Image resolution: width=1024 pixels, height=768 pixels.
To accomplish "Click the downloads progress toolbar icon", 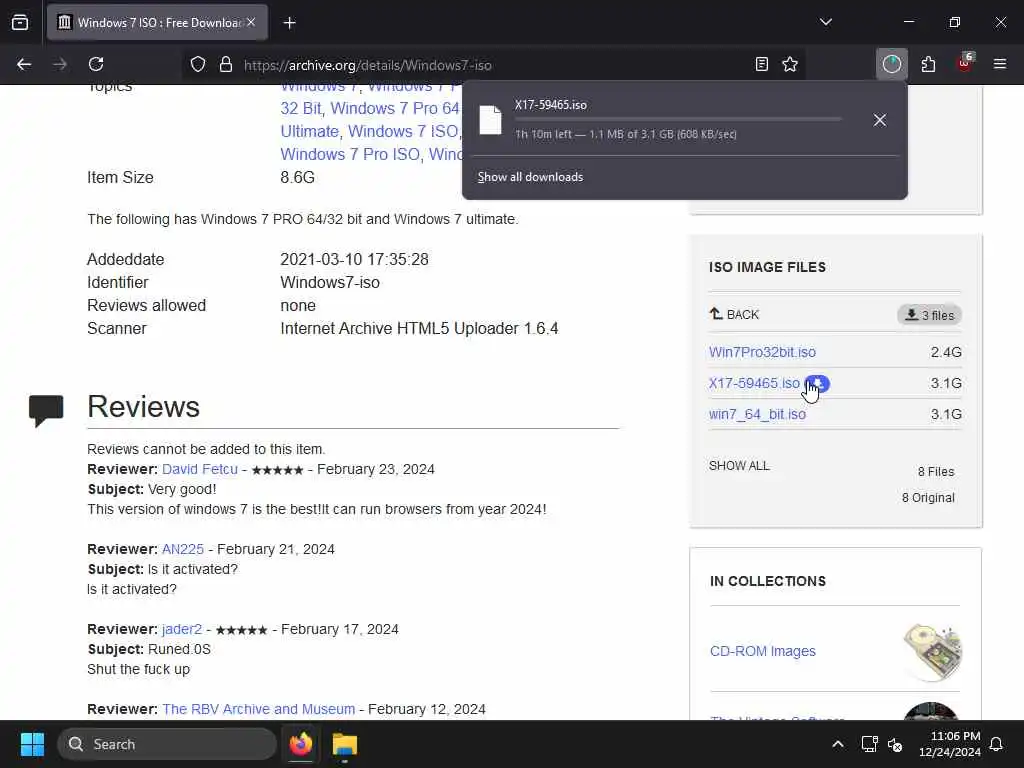I will tap(891, 64).
